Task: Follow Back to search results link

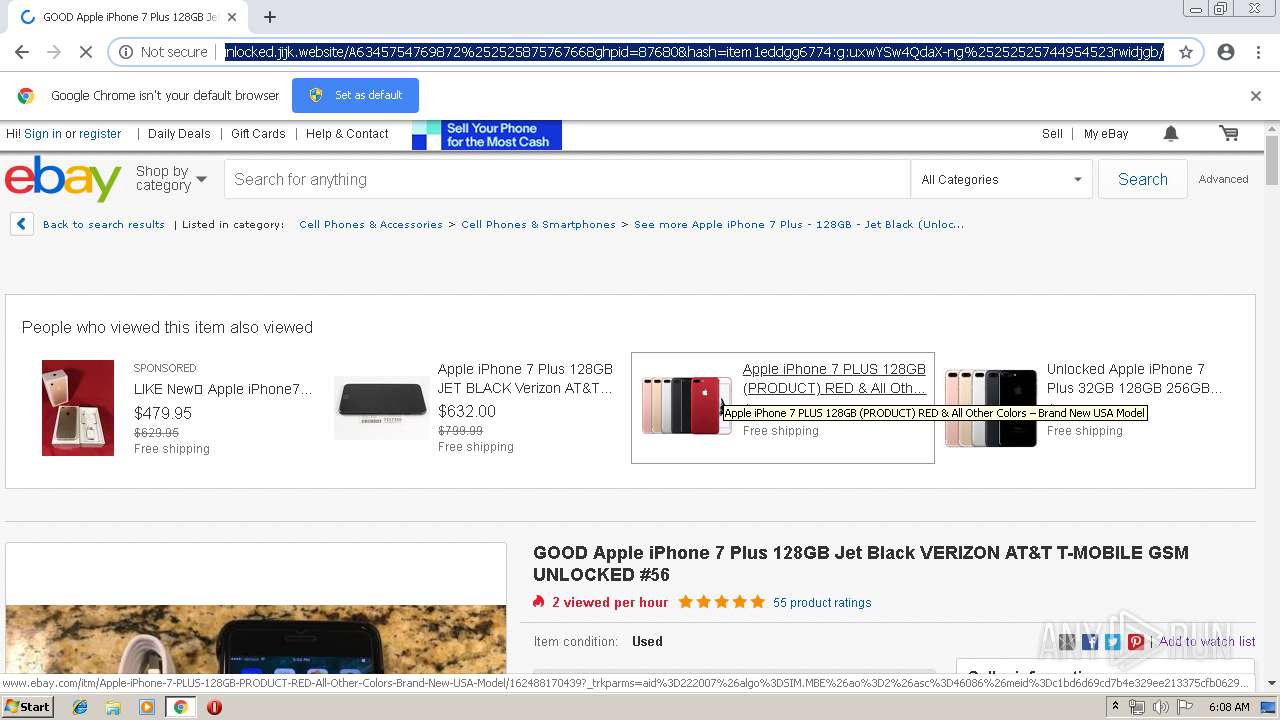Action: pyautogui.click(x=104, y=225)
